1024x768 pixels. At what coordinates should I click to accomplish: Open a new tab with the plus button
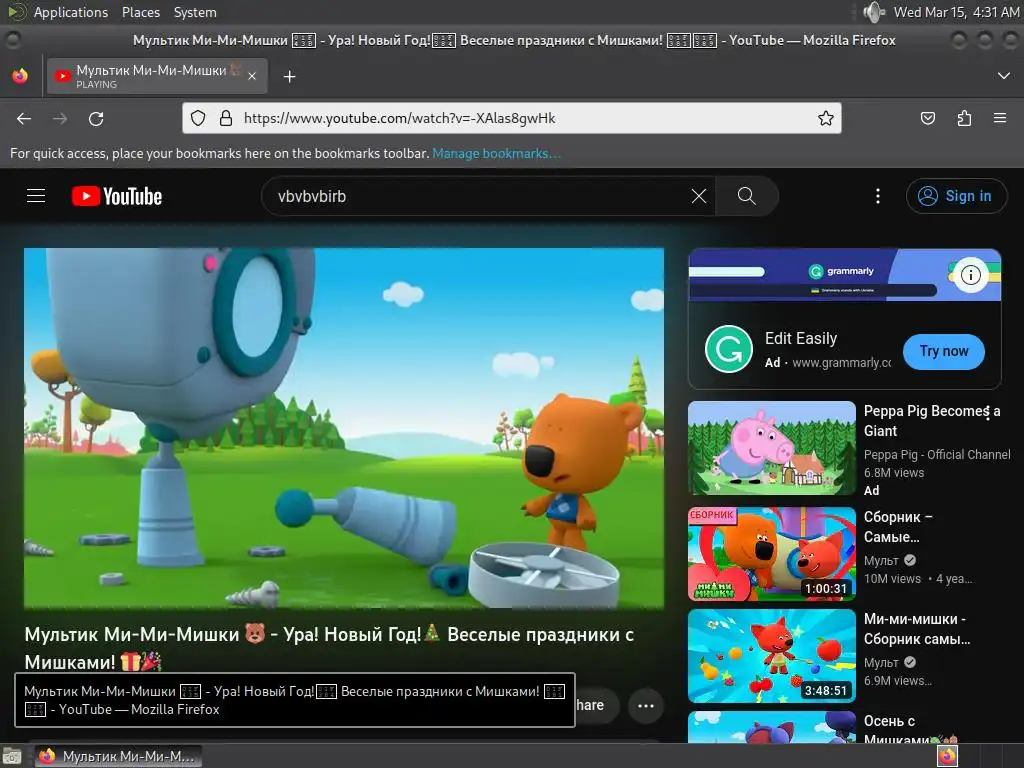coord(289,77)
